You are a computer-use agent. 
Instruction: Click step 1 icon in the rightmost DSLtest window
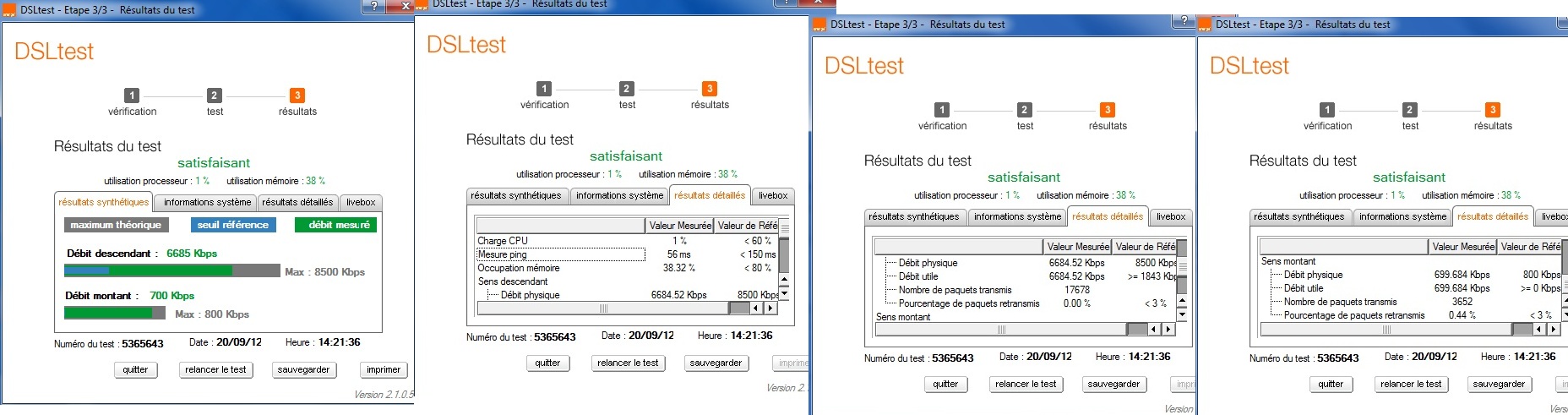pos(1327,110)
